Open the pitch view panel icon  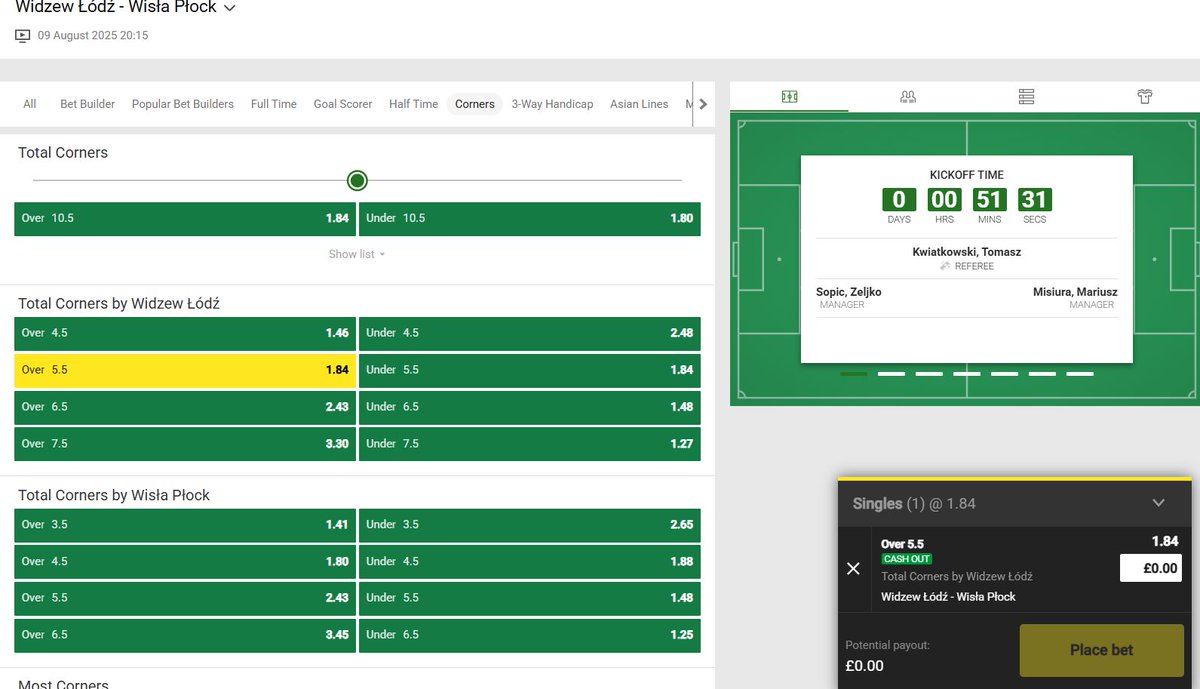point(789,96)
